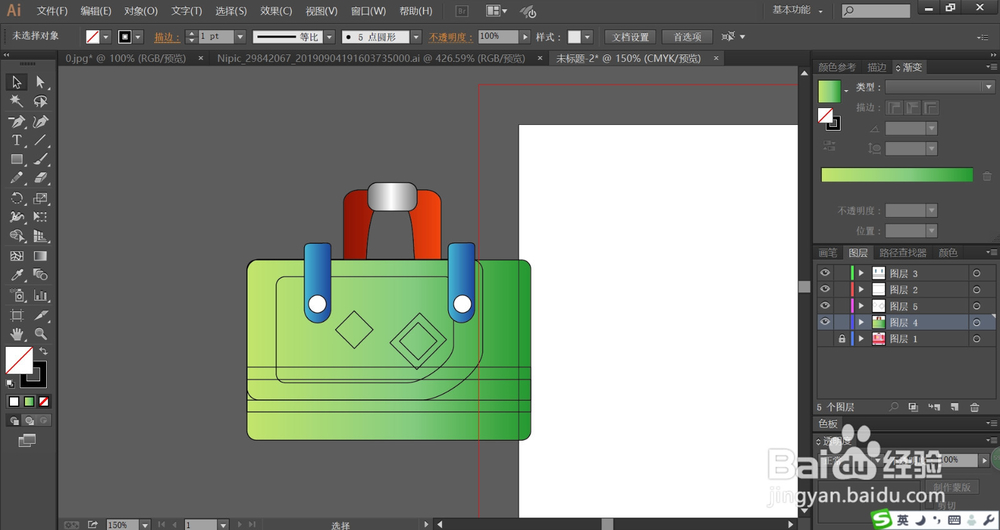Click target circle of 图层 3
Screen dimensions: 1000x530
point(976,273)
